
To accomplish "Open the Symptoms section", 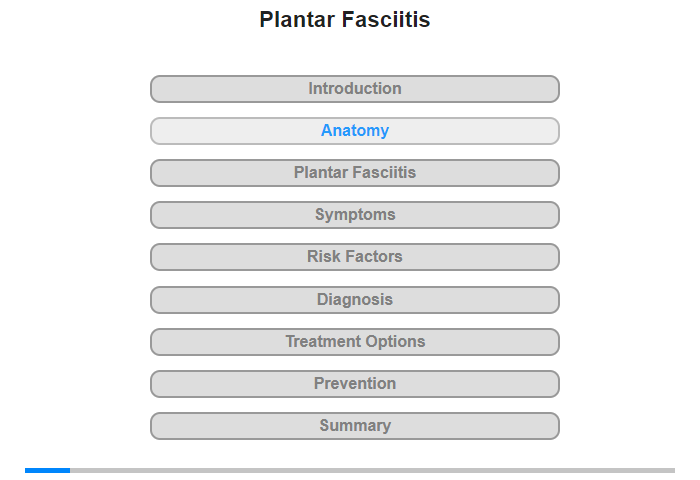I will (354, 215).
